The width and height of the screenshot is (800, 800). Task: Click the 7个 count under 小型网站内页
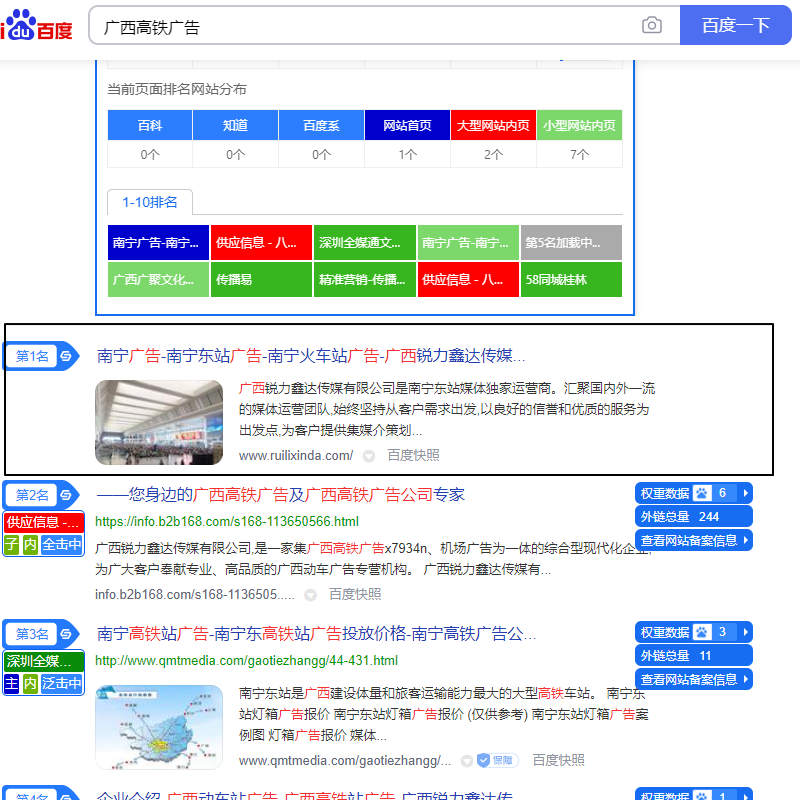(x=579, y=154)
